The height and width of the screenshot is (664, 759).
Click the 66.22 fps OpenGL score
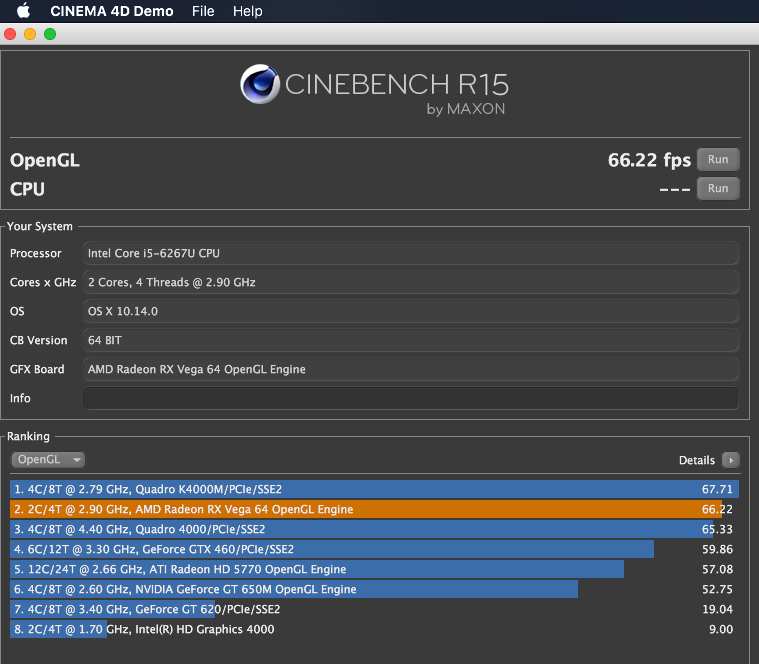click(x=649, y=160)
